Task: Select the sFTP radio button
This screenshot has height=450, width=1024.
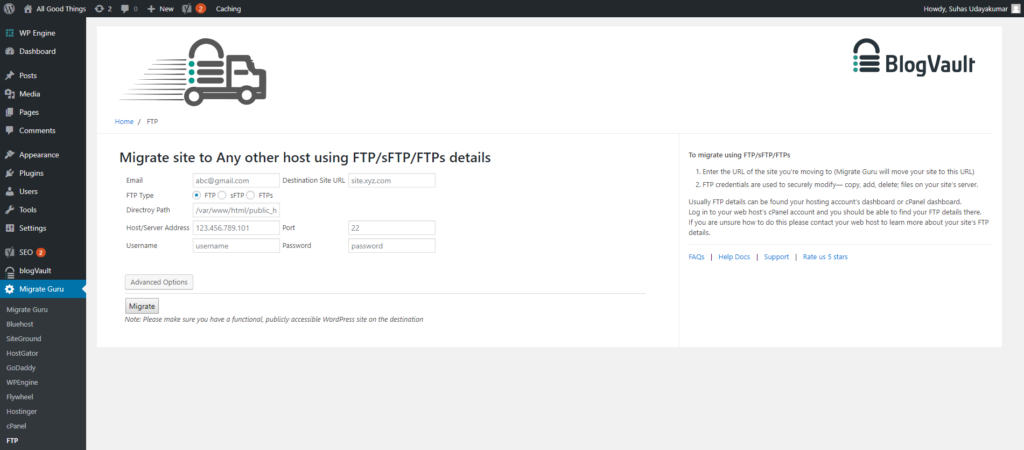Action: click(x=222, y=195)
